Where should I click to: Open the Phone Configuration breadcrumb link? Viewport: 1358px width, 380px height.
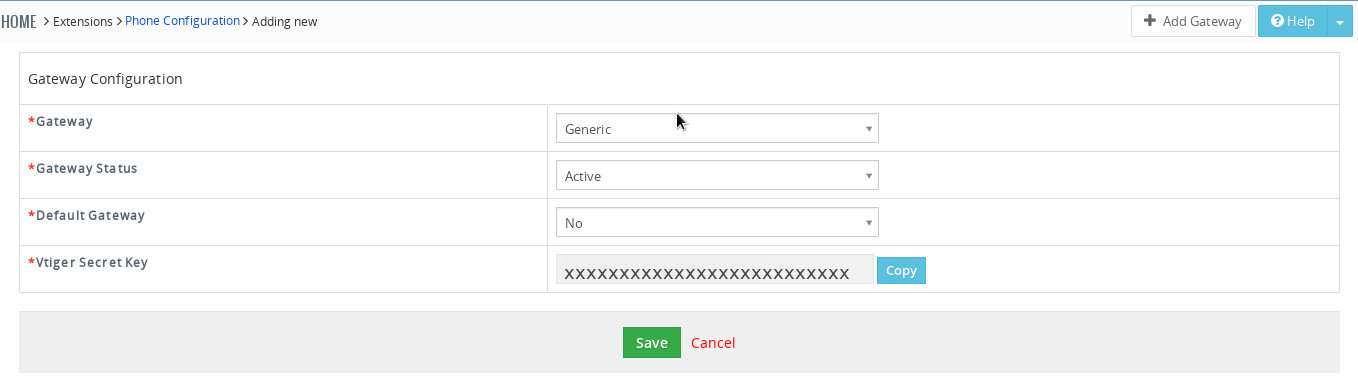[x=182, y=21]
